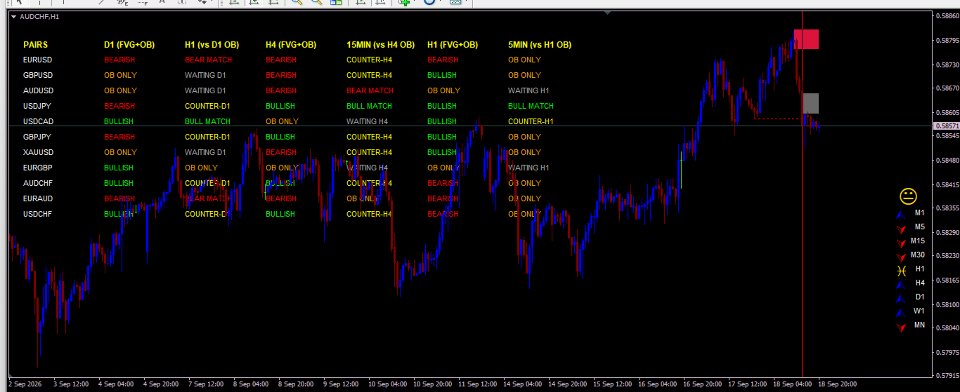Click the yellow sideways symbol beside H1
The width and height of the screenshot is (960, 392).
(901, 270)
